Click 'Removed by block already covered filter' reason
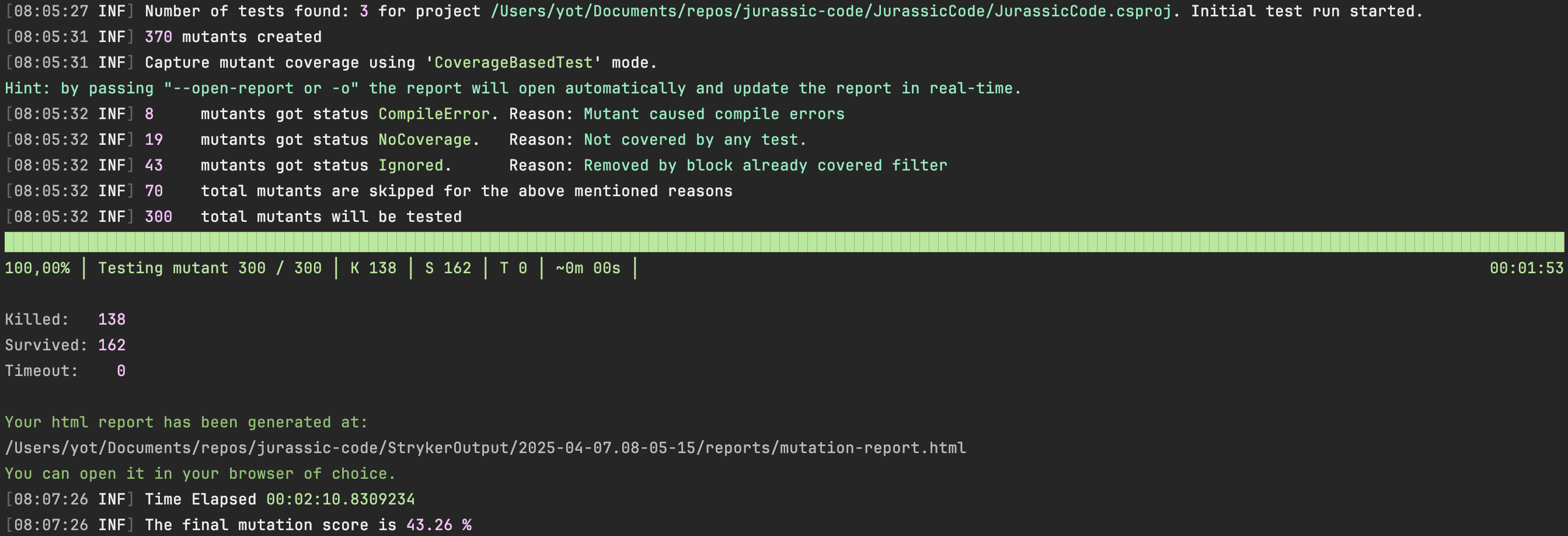 point(765,165)
